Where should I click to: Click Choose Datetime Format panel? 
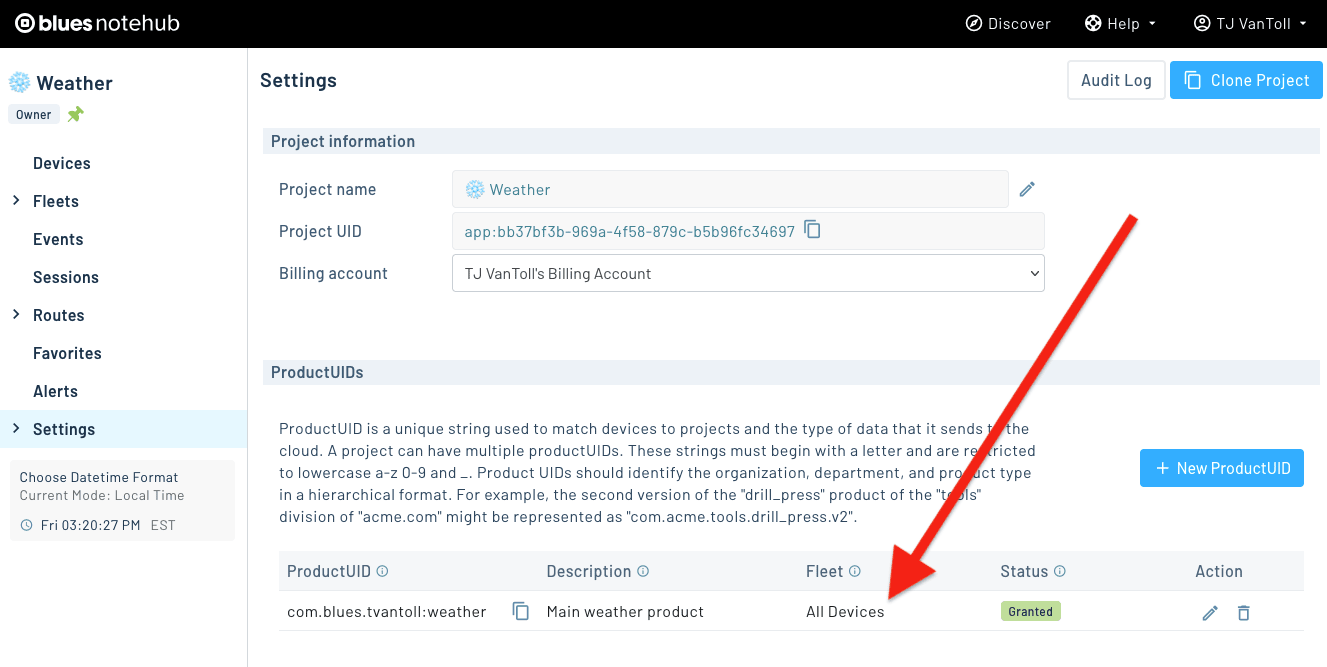(x=122, y=500)
